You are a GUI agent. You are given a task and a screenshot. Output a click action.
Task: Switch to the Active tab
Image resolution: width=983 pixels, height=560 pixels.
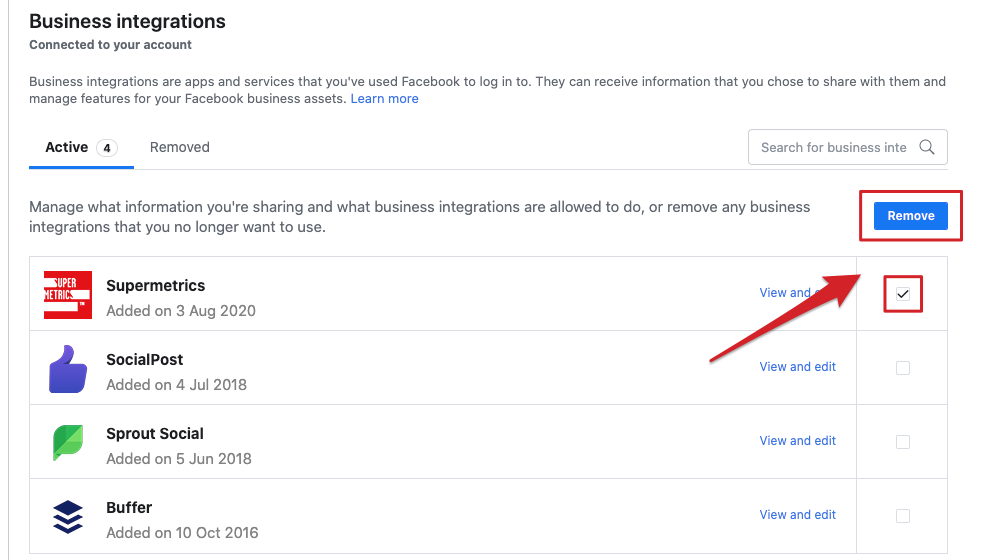click(x=81, y=147)
